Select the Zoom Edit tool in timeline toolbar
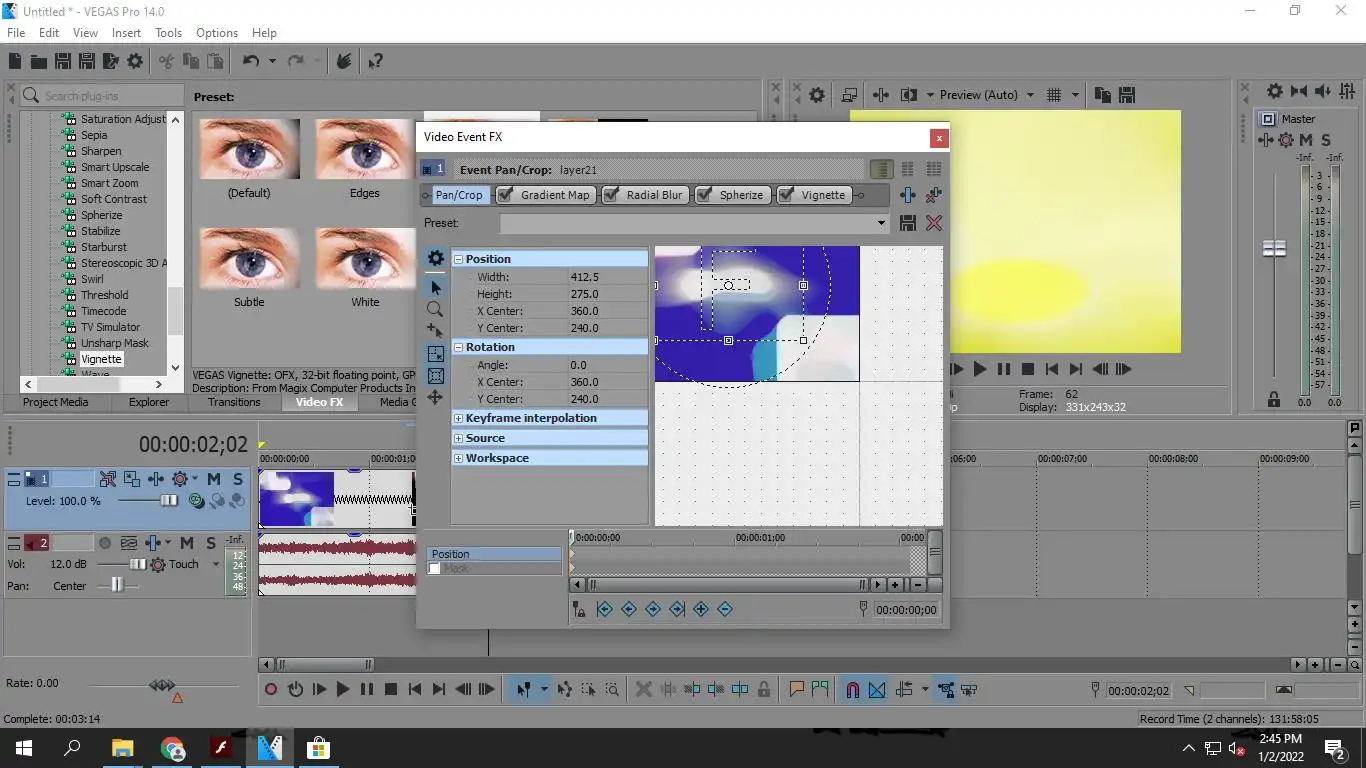The height and width of the screenshot is (768, 1366). [612, 689]
